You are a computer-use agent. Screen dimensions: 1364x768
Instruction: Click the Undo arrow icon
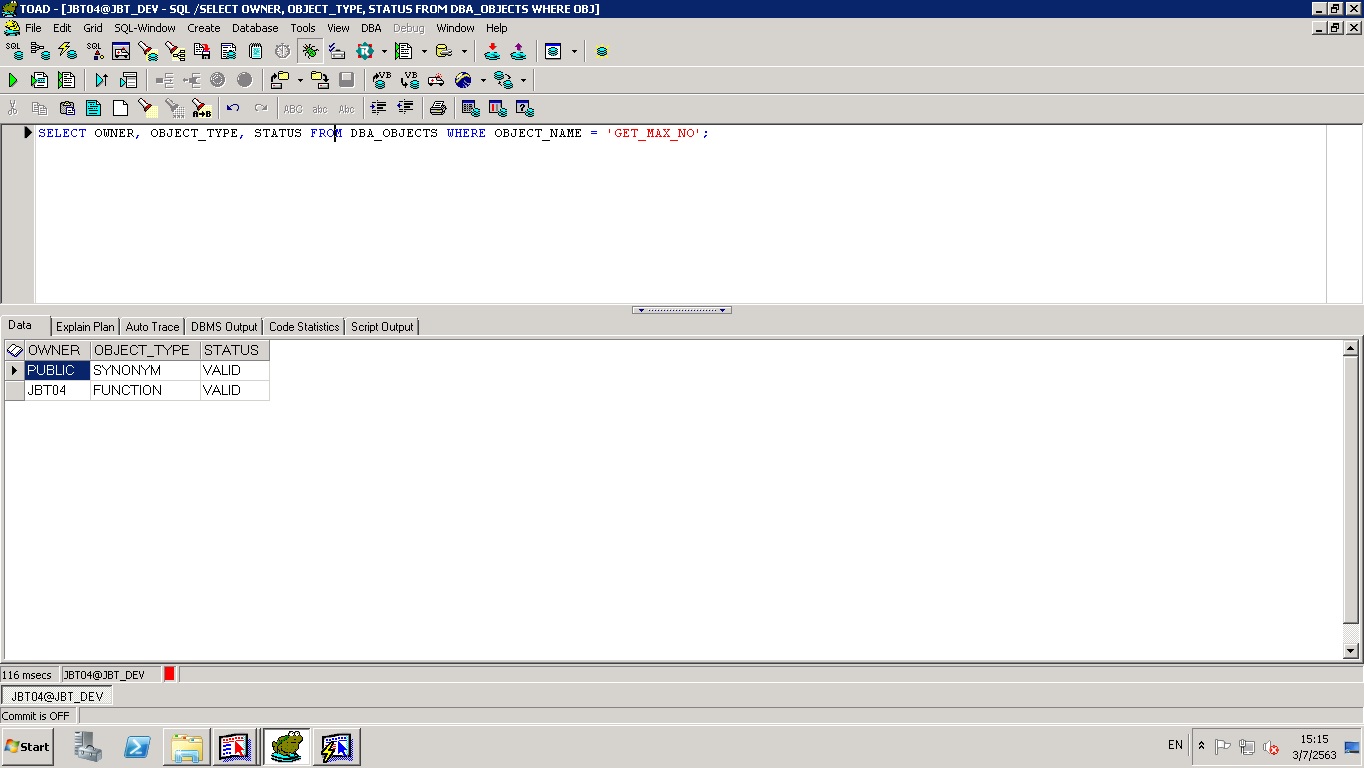[x=233, y=108]
